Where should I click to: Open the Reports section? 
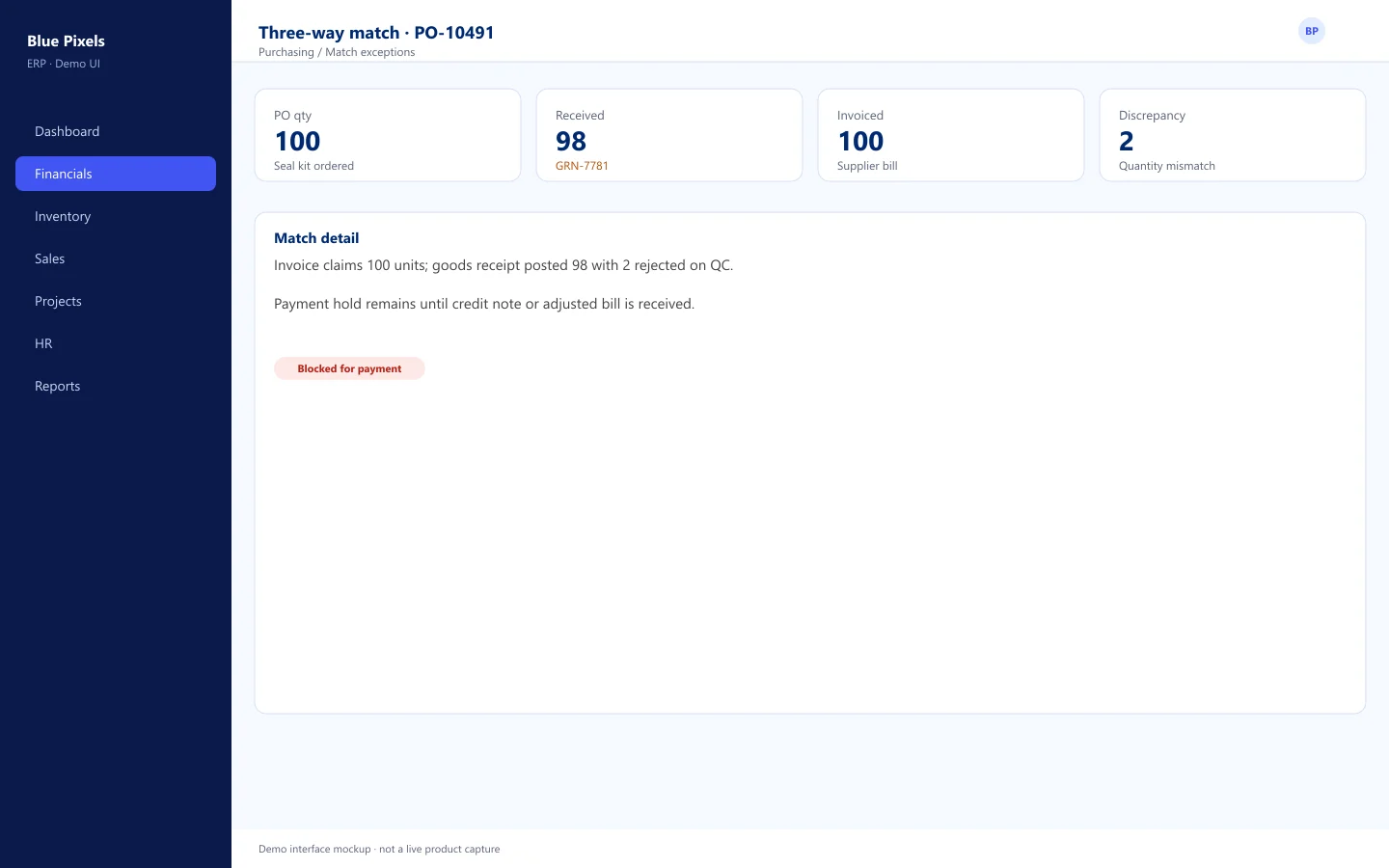coord(116,386)
